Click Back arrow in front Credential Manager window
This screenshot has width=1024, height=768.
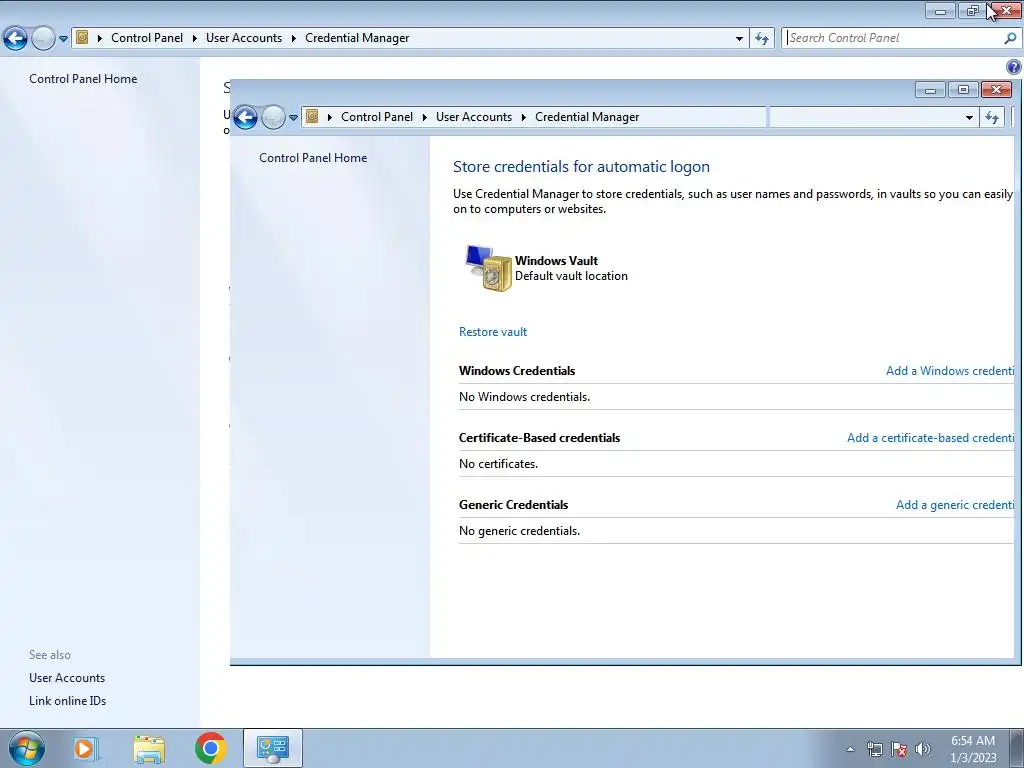[x=246, y=118]
